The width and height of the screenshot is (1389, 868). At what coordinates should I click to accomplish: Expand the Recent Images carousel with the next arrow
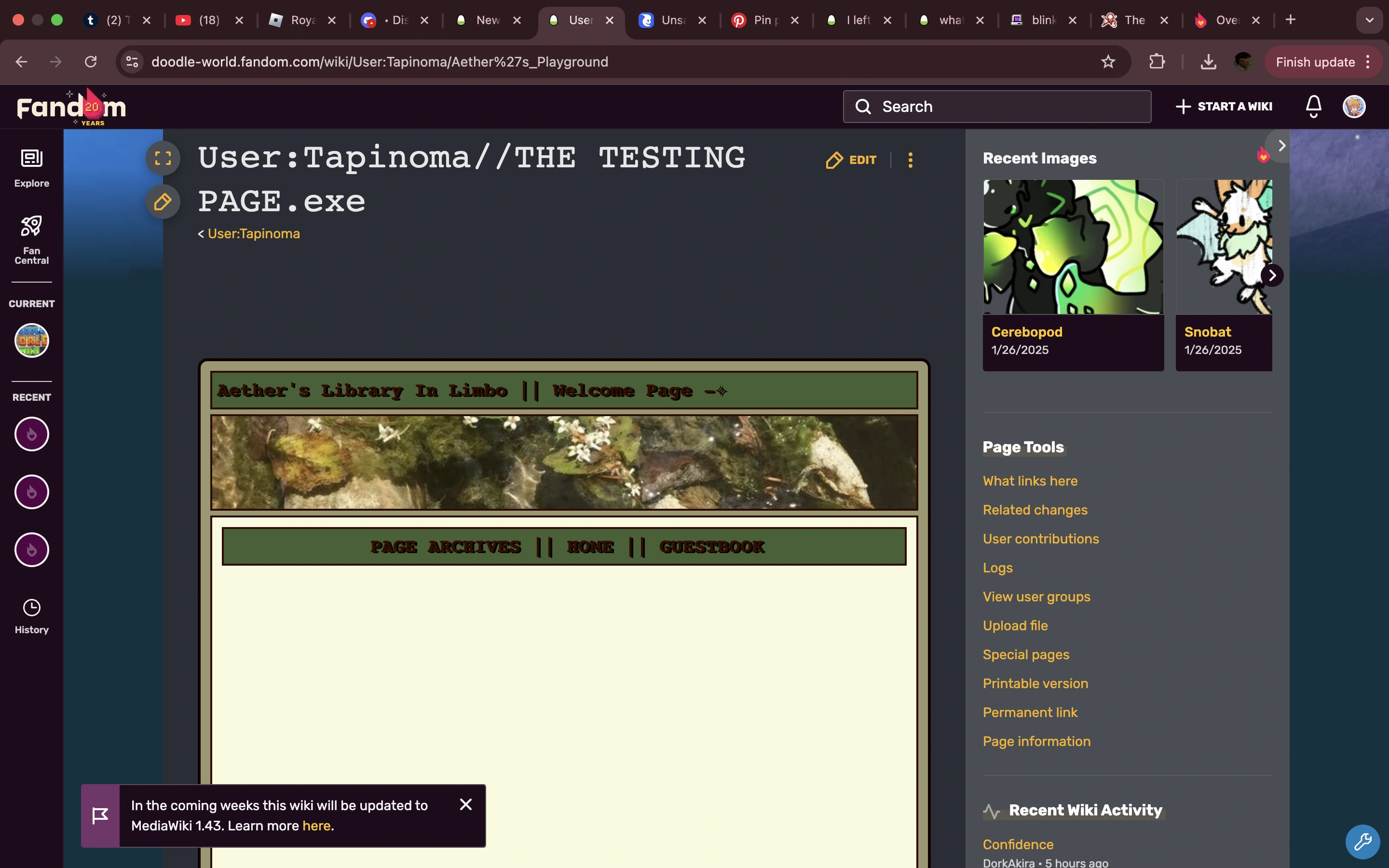(x=1272, y=275)
